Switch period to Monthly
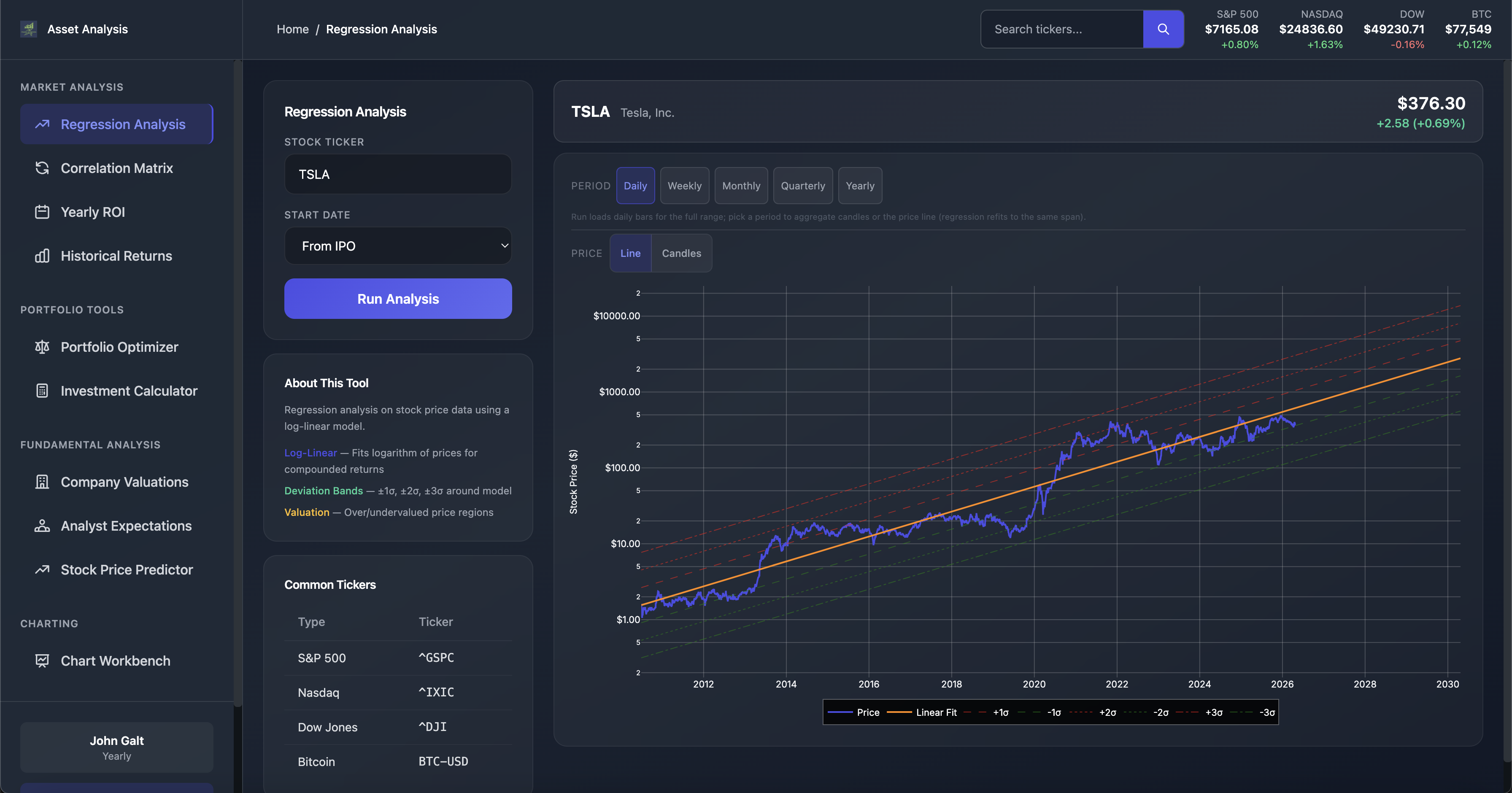 tap(741, 186)
